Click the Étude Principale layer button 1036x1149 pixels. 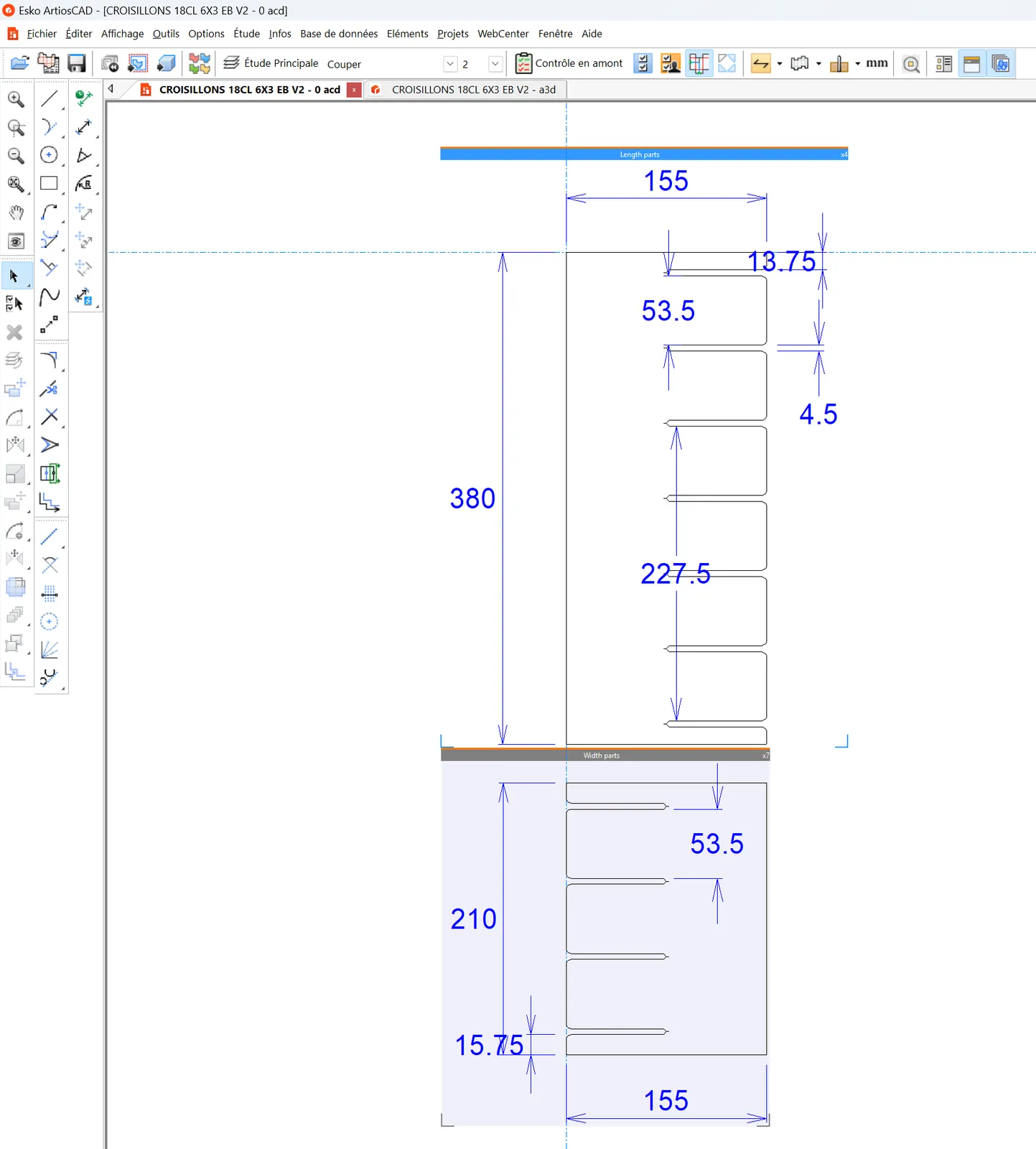point(271,63)
